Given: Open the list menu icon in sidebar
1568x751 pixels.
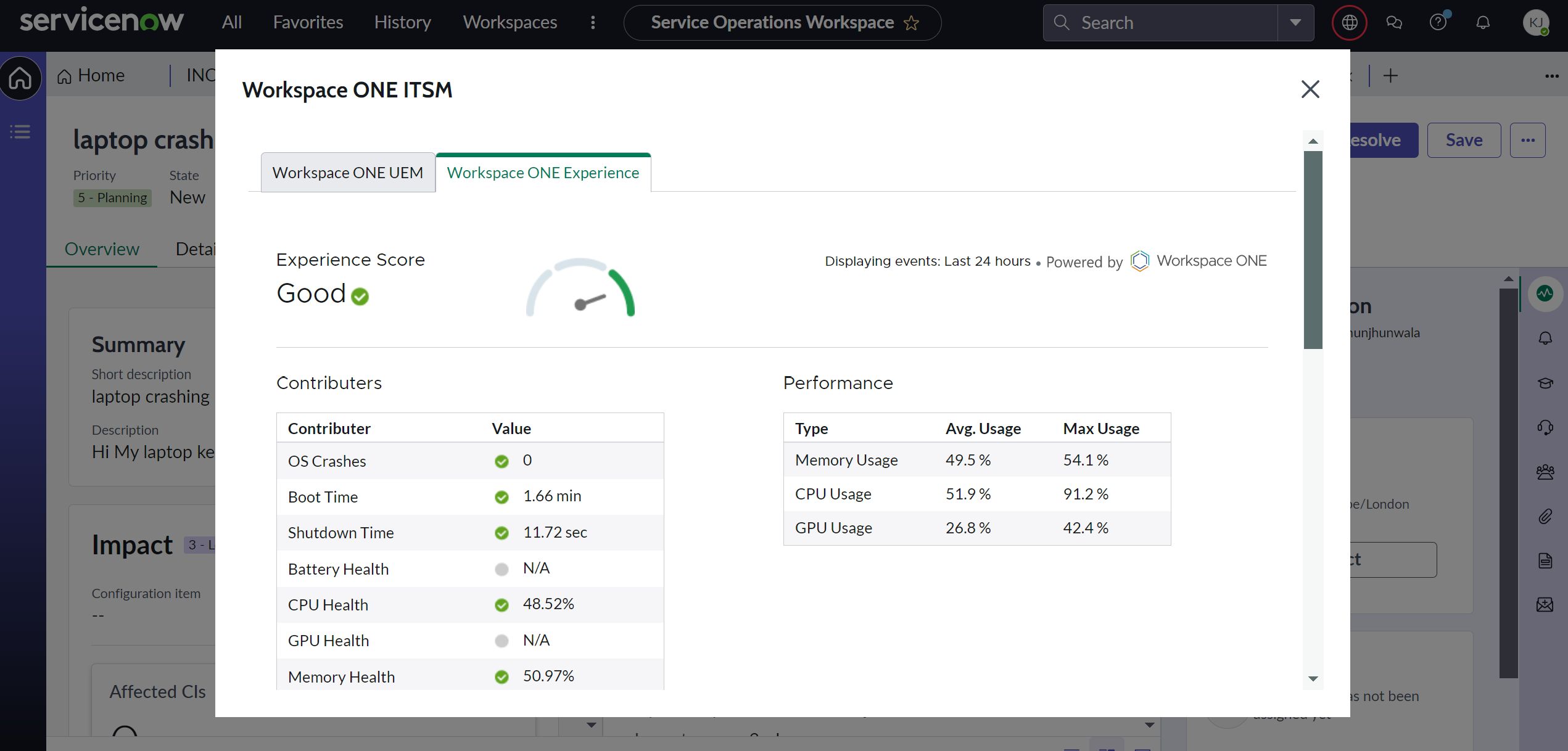Looking at the screenshot, I should (x=20, y=131).
